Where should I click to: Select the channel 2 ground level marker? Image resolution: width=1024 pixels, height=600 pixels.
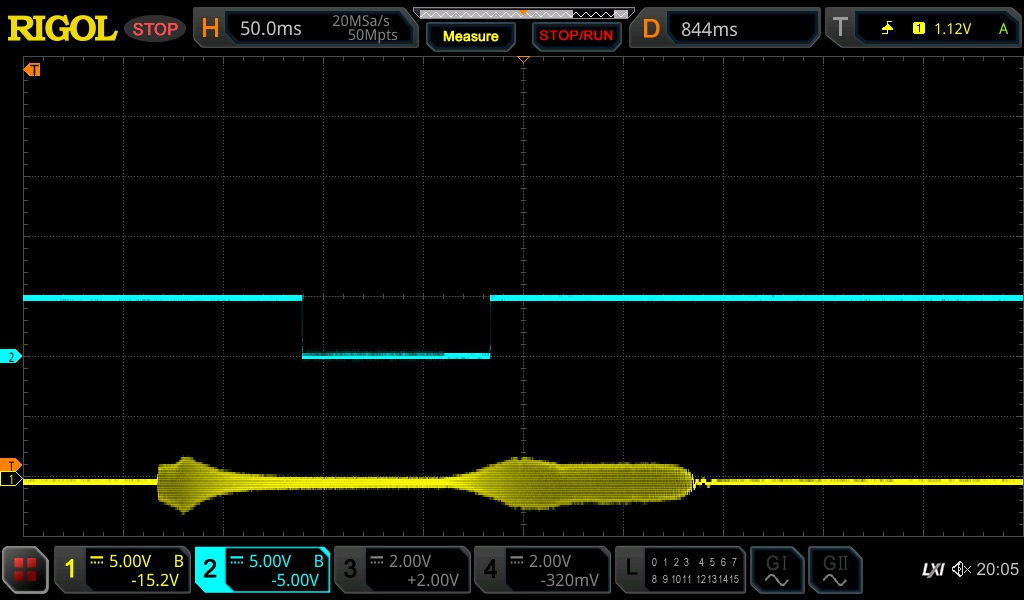coord(10,356)
